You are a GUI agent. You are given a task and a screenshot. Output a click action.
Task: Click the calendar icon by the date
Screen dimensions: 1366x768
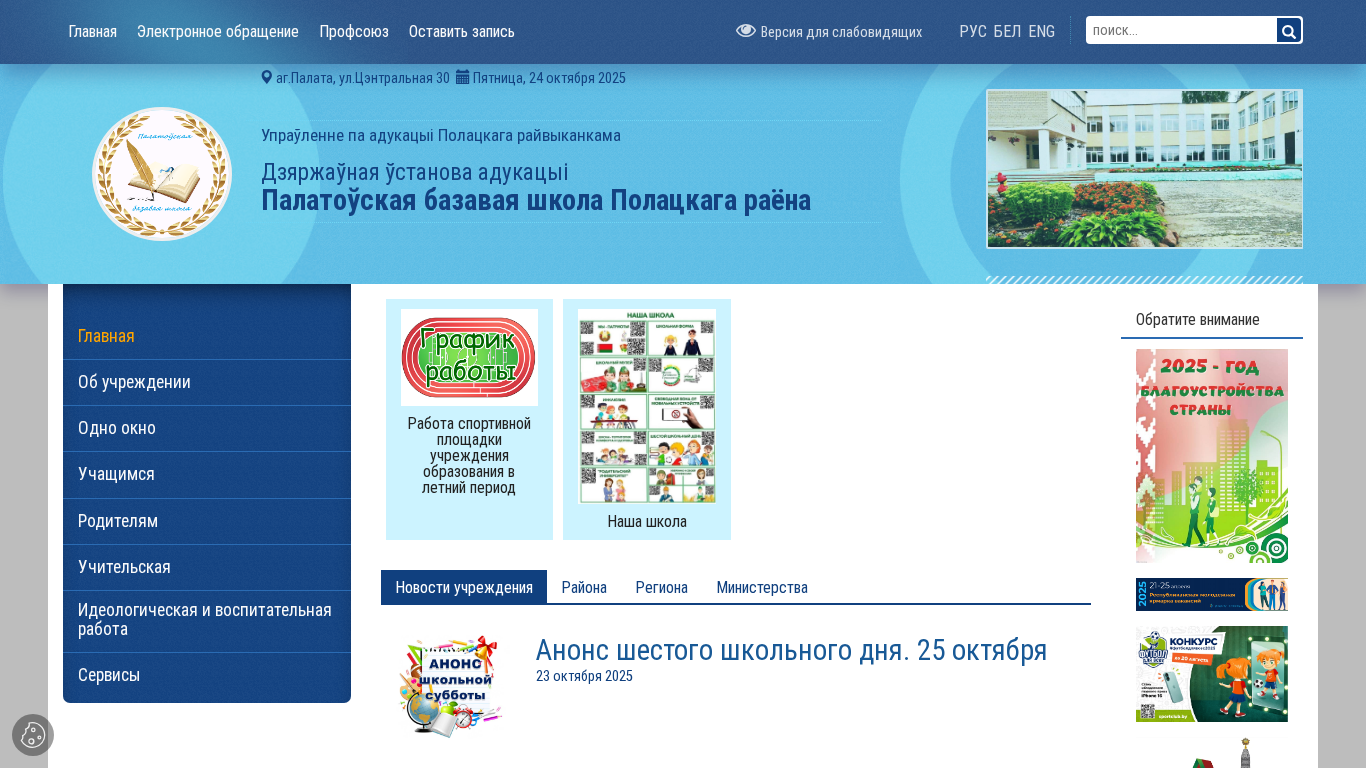tap(462, 77)
